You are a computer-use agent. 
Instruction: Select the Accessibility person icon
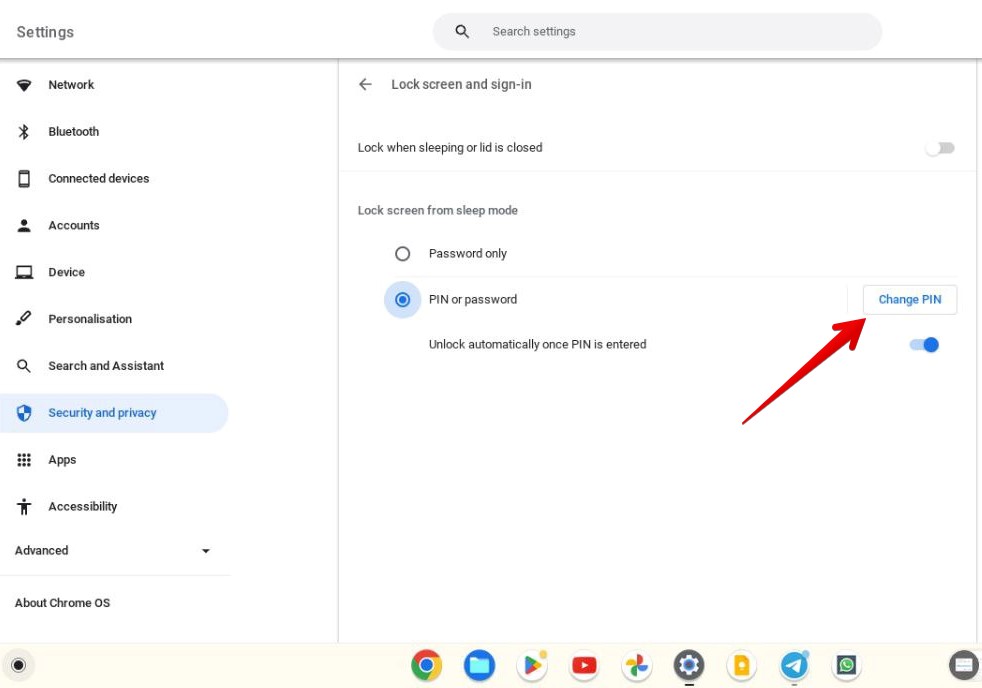24,506
